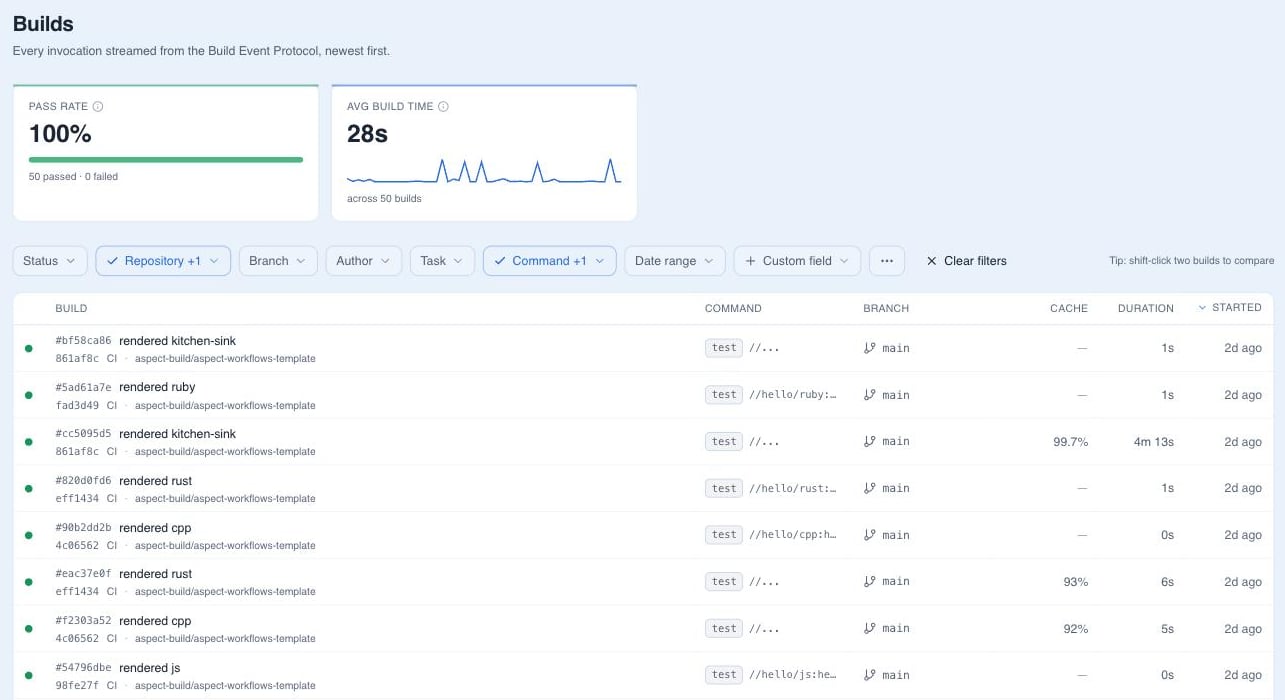Click the green status dot for build #90b2dd2b
This screenshot has height=700, width=1285.
(x=28, y=535)
